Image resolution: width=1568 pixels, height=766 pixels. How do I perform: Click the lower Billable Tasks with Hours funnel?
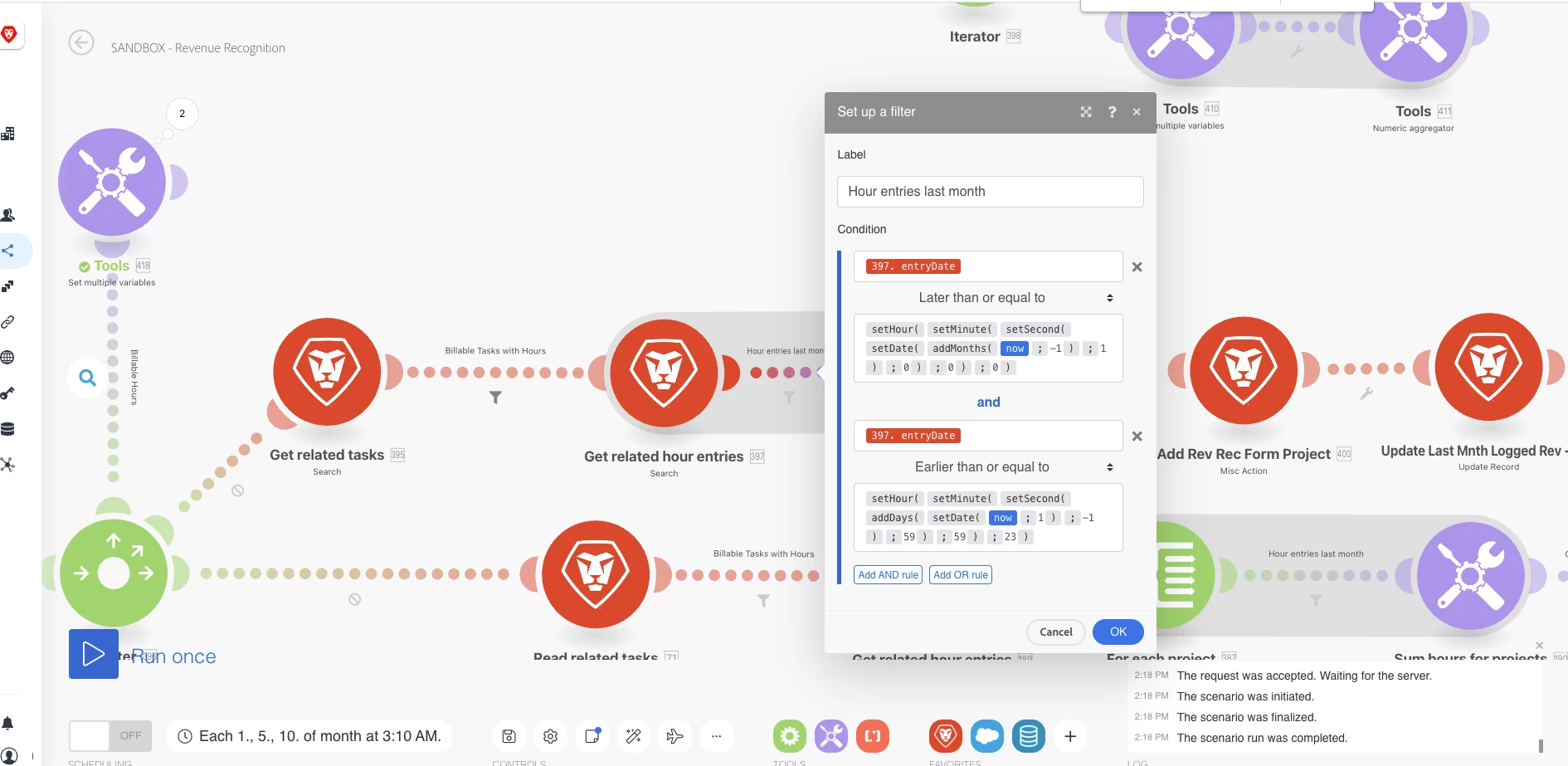point(763,600)
